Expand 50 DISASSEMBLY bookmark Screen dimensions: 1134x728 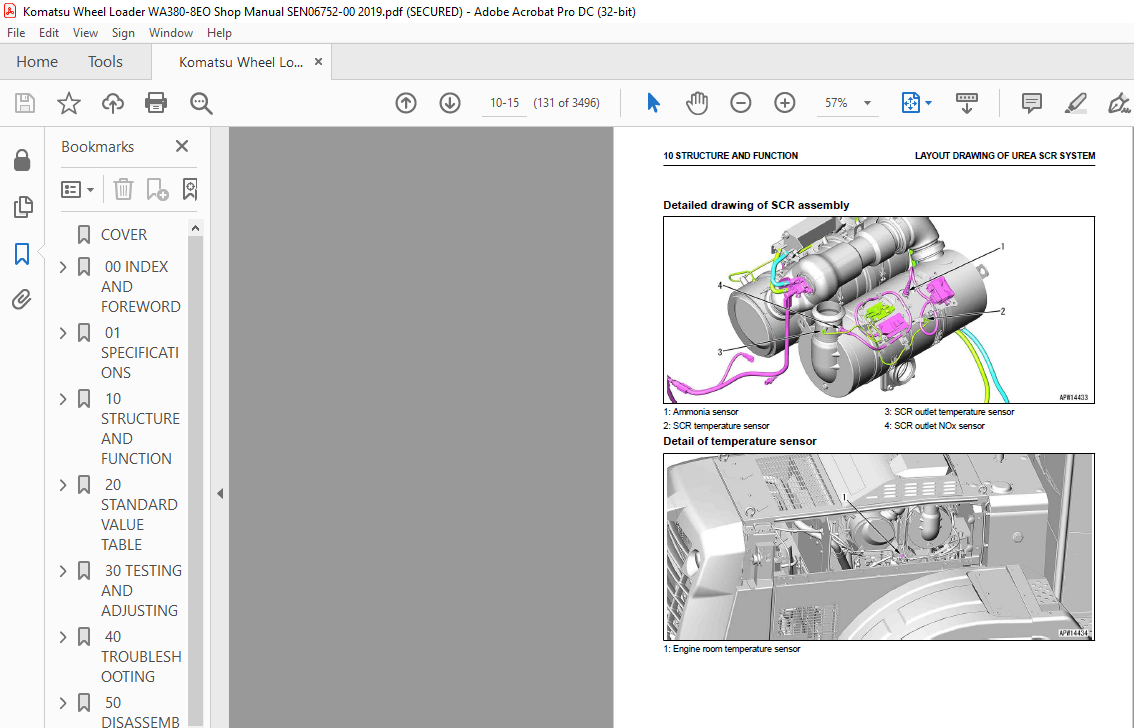click(x=63, y=703)
